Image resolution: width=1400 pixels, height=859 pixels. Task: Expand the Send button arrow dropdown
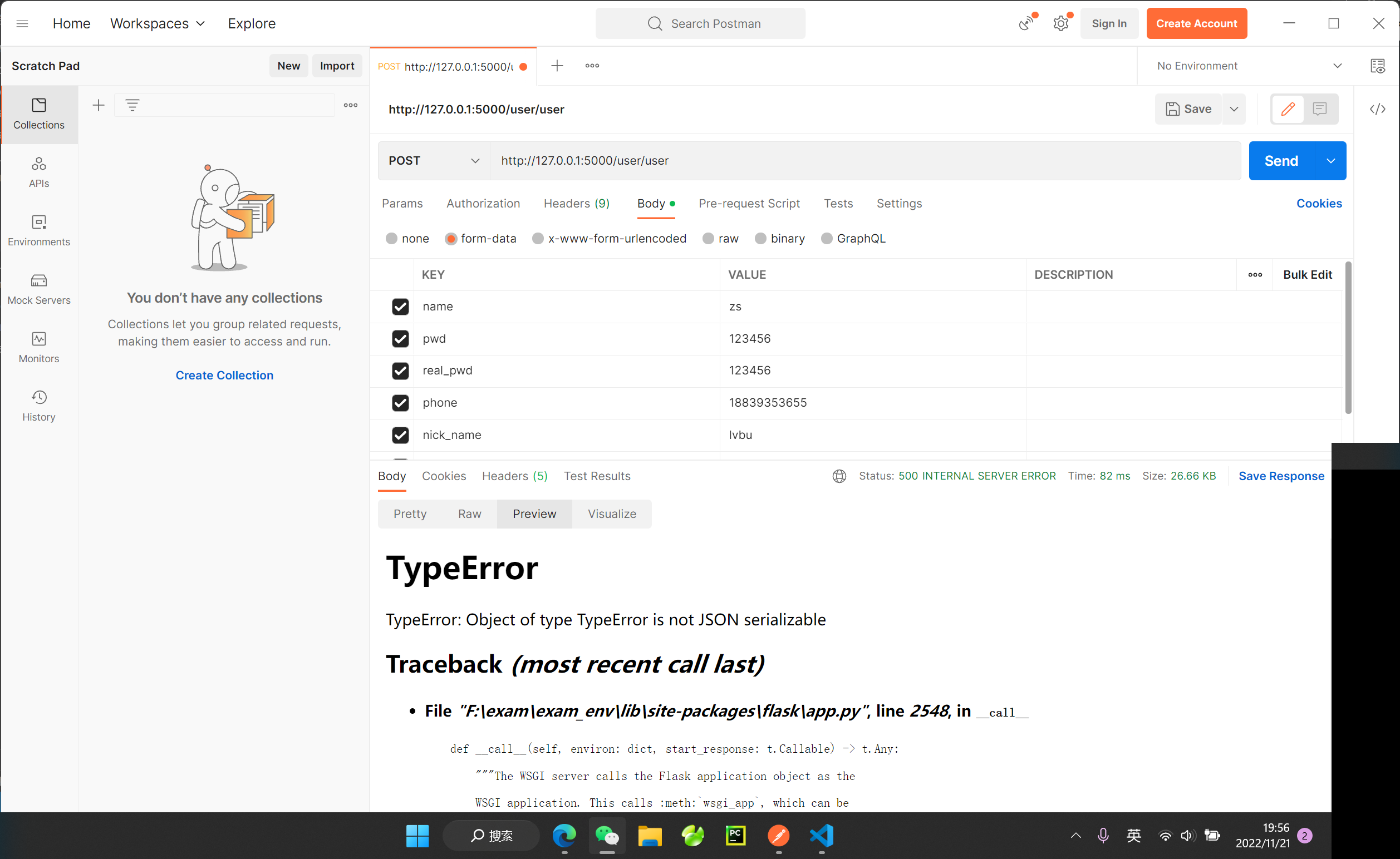pyautogui.click(x=1330, y=161)
